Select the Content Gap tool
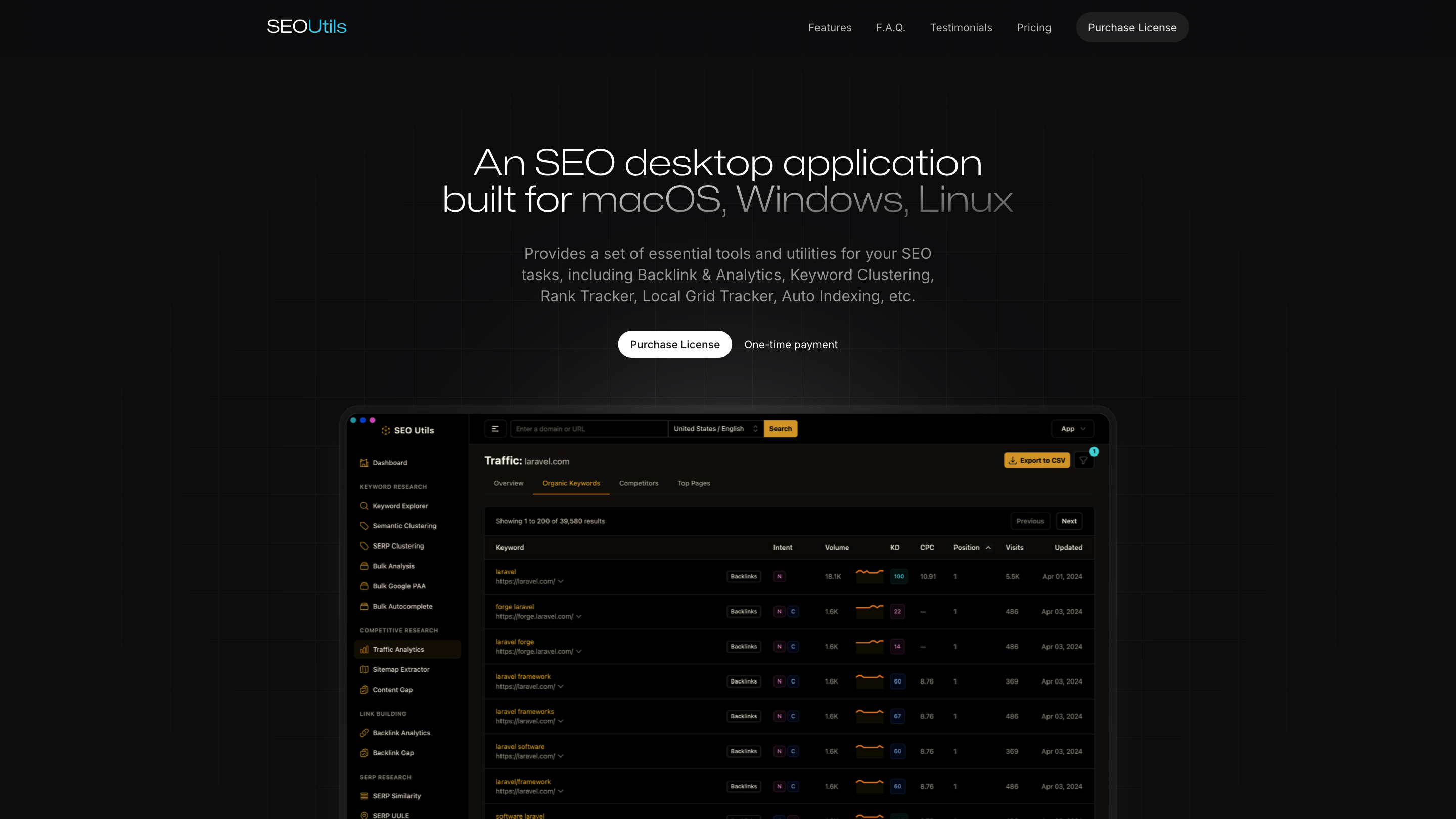The image size is (1456, 819). [393, 690]
